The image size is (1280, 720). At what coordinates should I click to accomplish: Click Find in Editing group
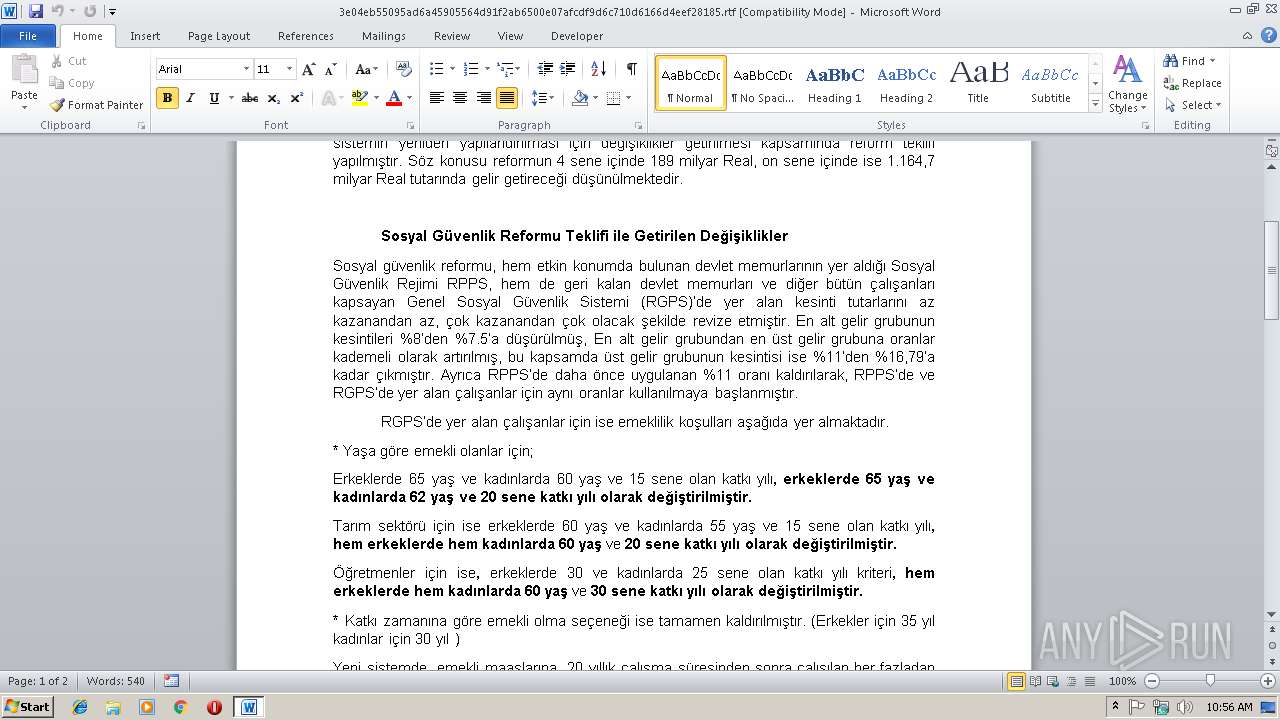coord(1190,61)
